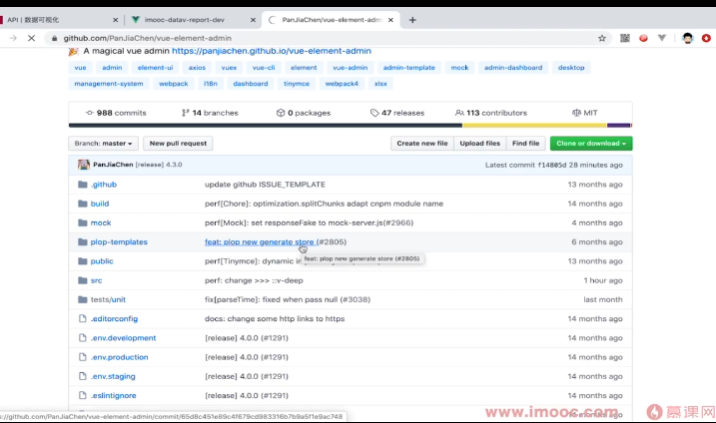This screenshot has width=716, height=423.
Task: Click the Upload files button
Action: pos(479,143)
